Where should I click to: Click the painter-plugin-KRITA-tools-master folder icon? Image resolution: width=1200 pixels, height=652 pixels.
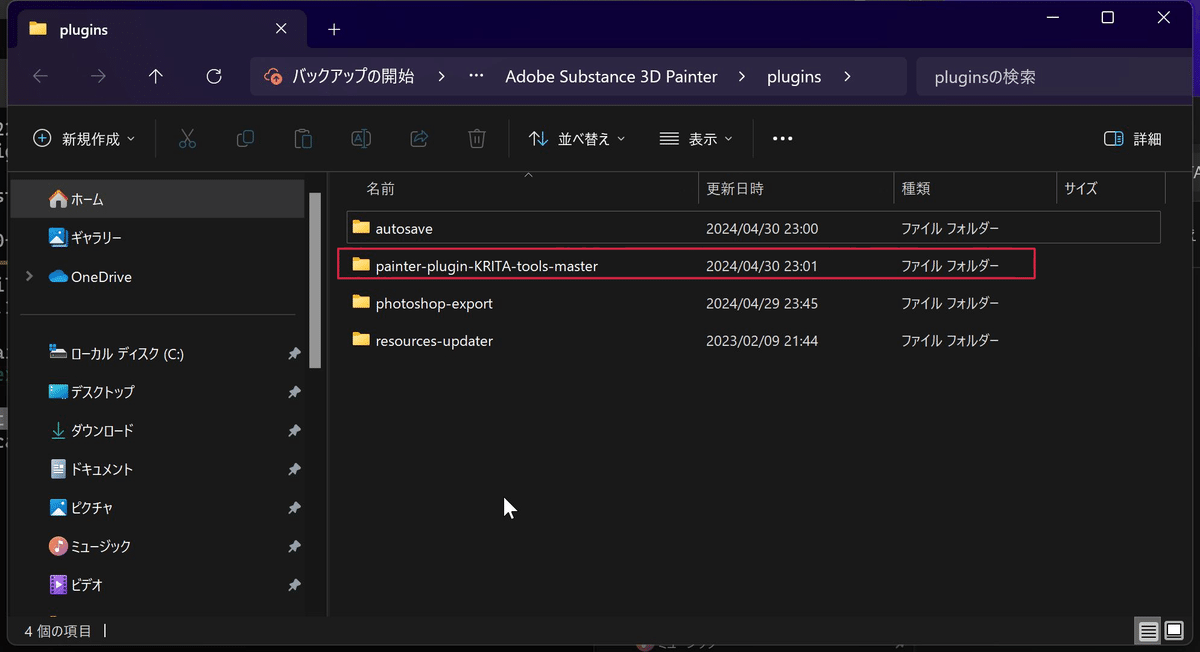[x=361, y=265]
